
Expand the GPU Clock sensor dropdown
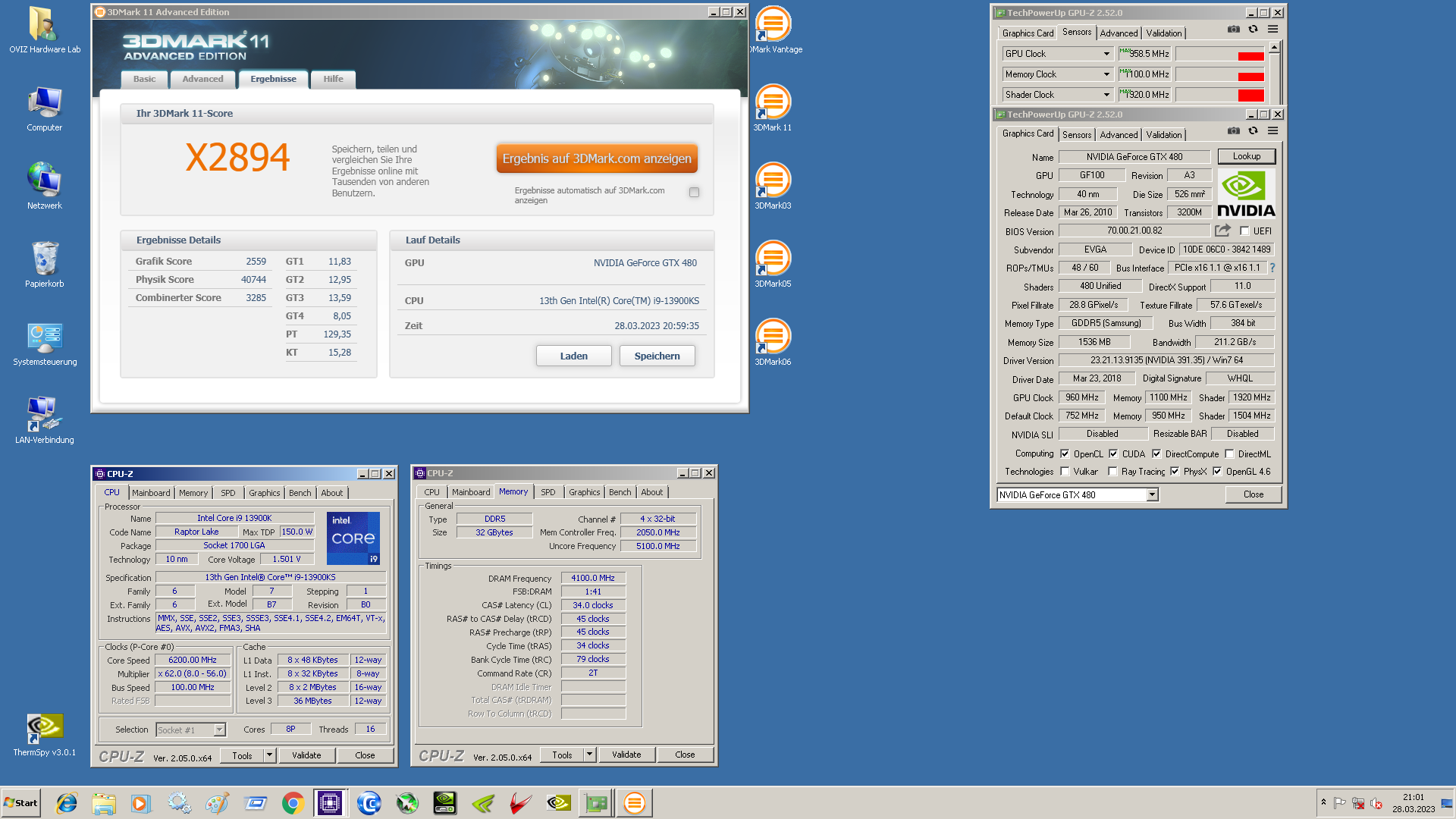1106,54
